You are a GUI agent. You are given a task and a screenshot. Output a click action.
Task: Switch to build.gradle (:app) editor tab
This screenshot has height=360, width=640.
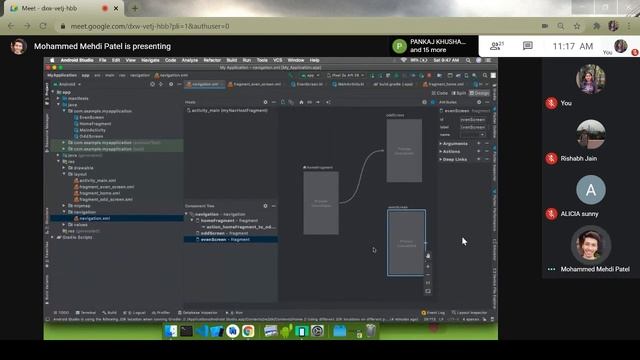(x=393, y=84)
